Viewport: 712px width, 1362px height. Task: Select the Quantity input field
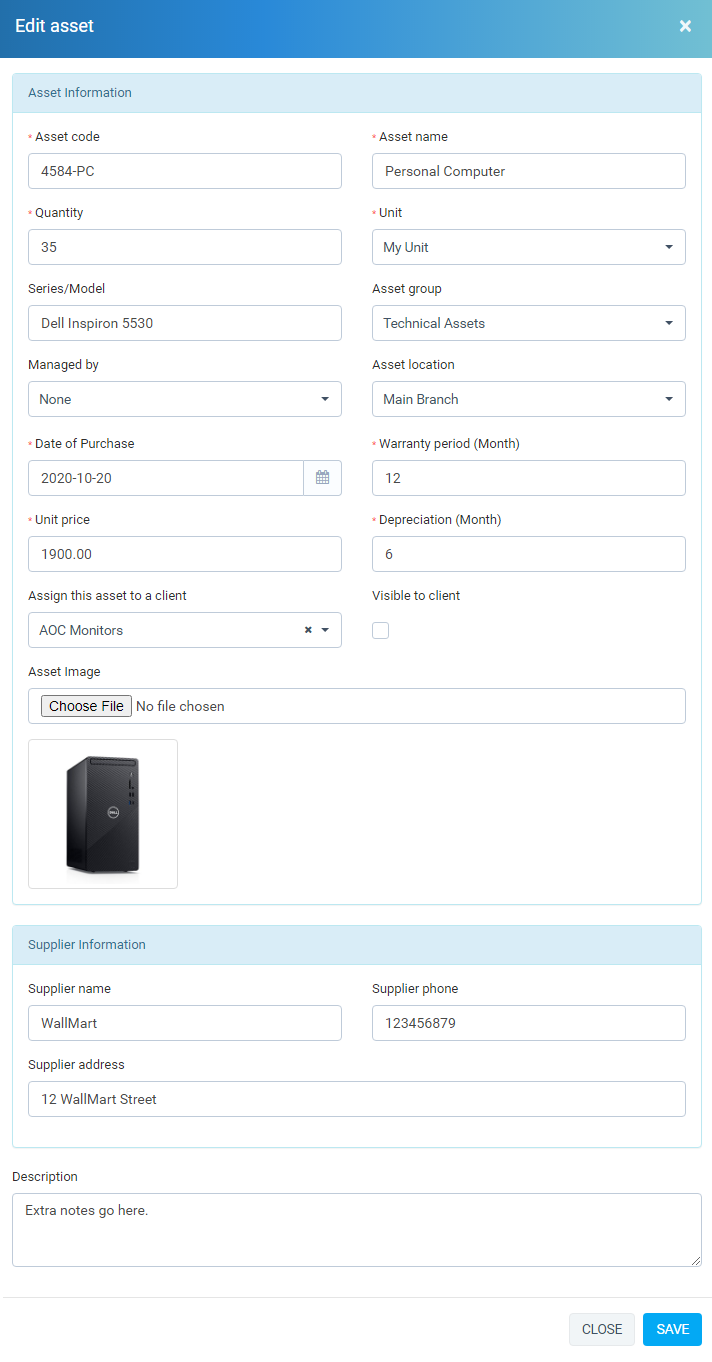[184, 247]
